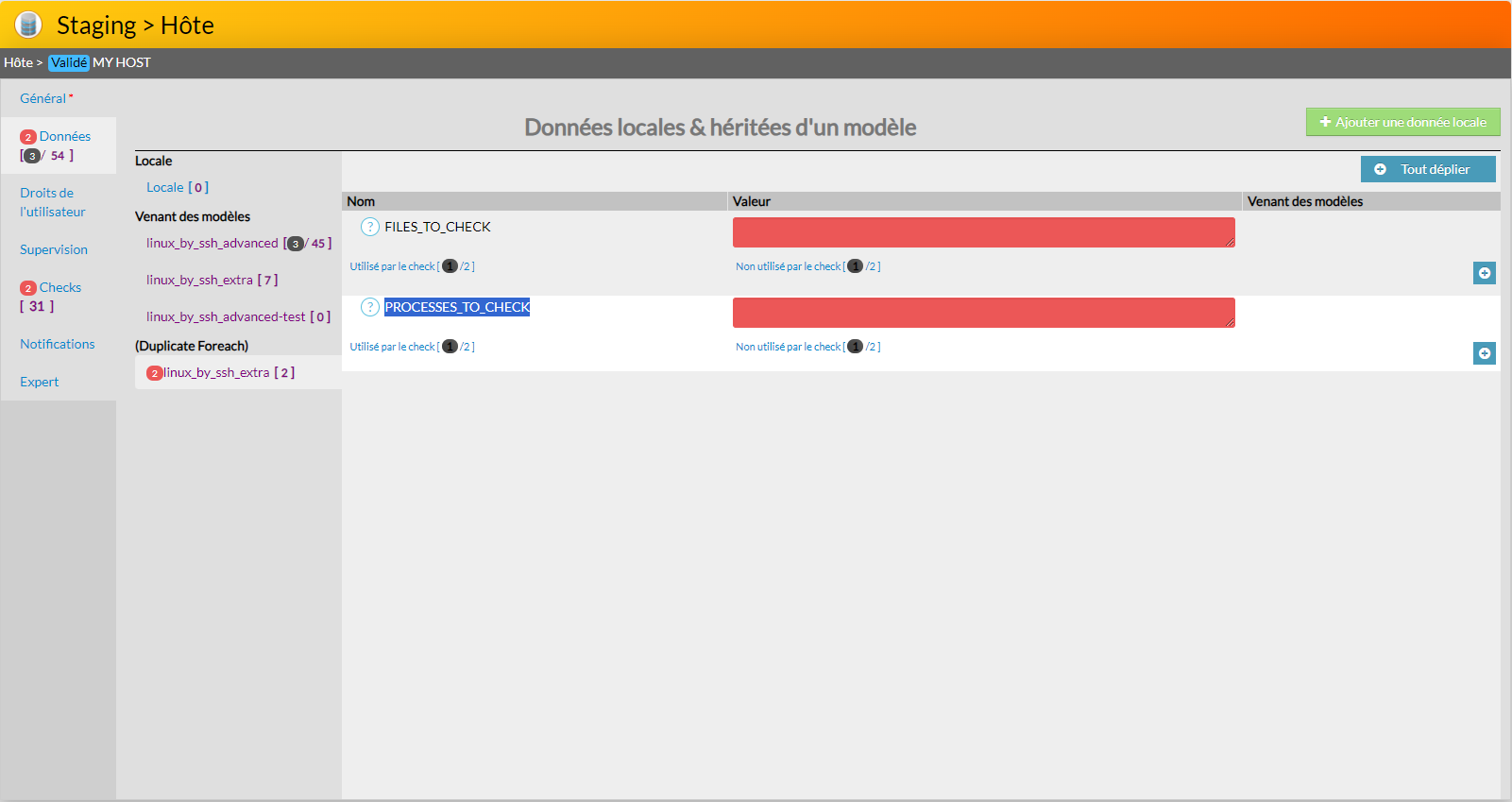Open help icon for PROCESSES_TO_CHECK
The image size is (1512, 802).
[370, 307]
